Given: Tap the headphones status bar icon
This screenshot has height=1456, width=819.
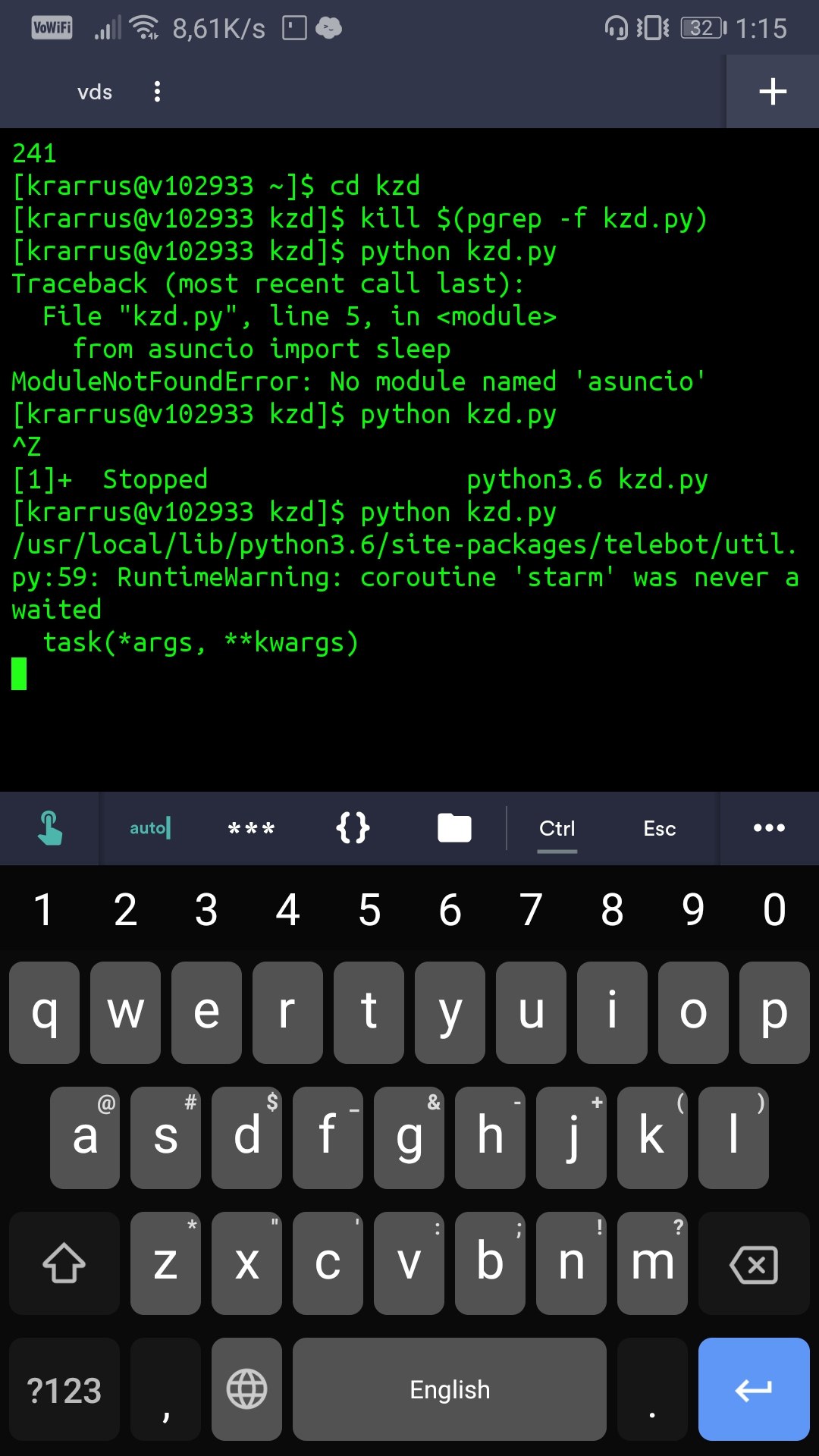Looking at the screenshot, I should (x=616, y=29).
